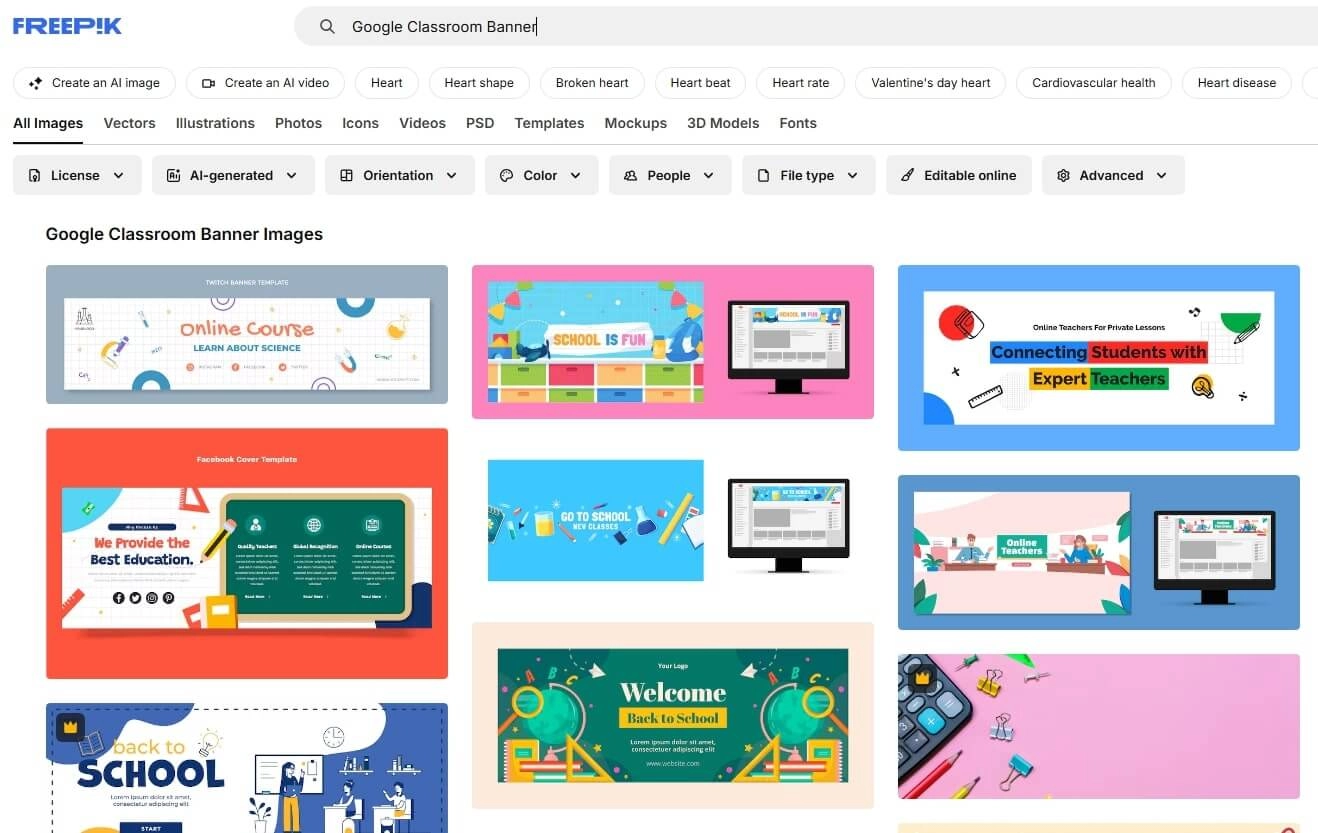This screenshot has width=1318, height=833.
Task: Open the School is Fun banner thumbnail
Action: [x=672, y=341]
